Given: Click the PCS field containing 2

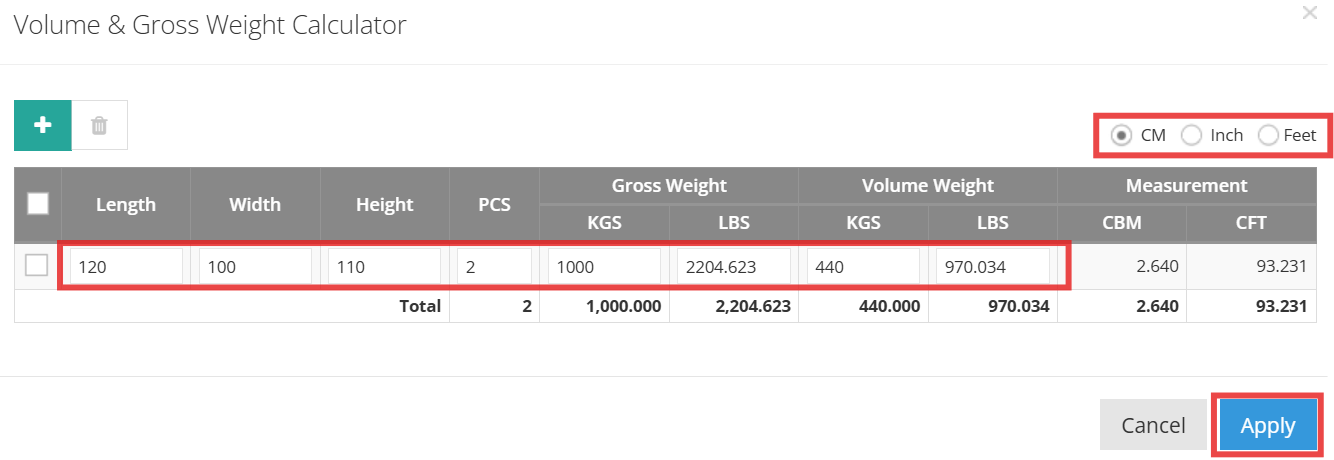Looking at the screenshot, I should click(x=494, y=267).
